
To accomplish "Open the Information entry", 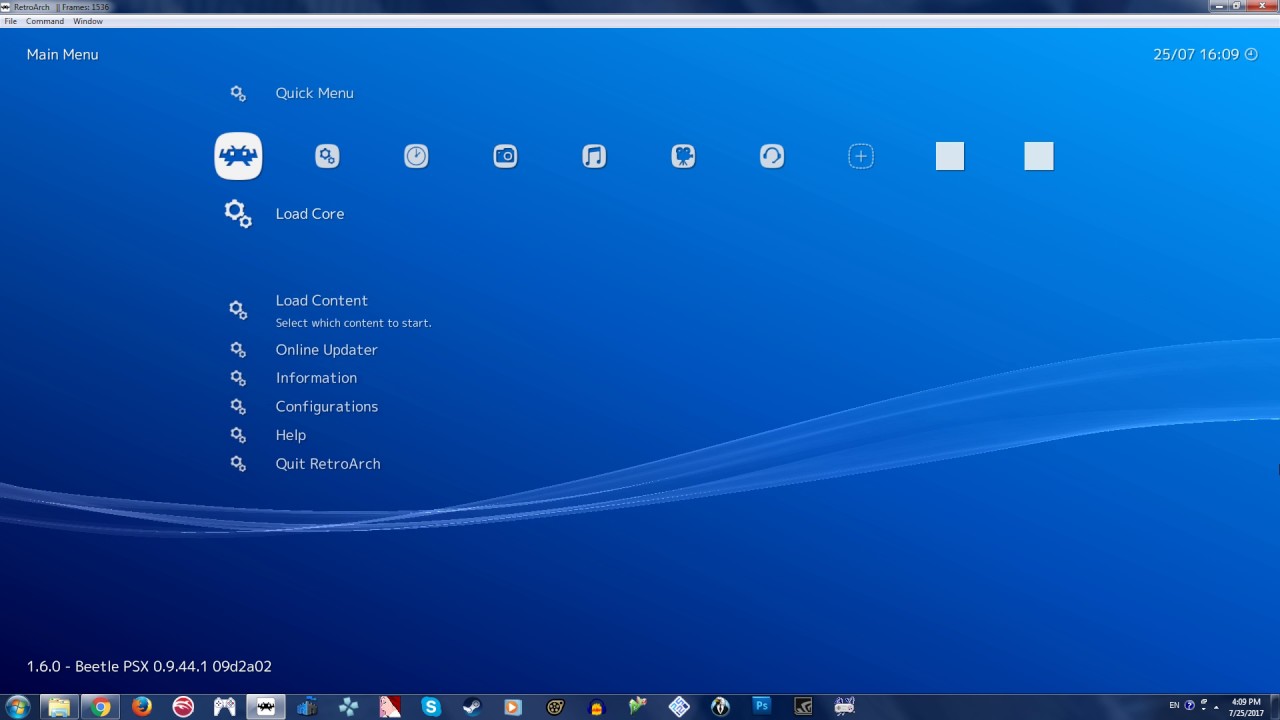I will 316,378.
